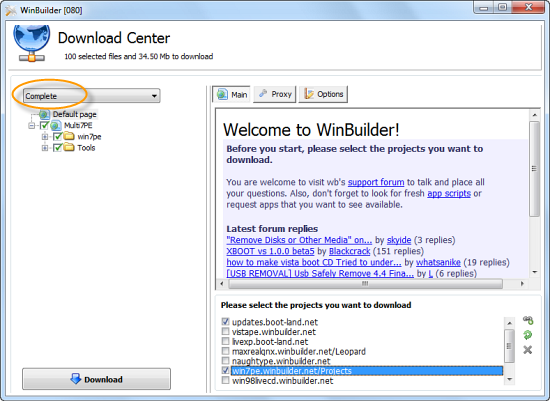Screen dimensions: 550x401
Task: Select the win7pe tree label
Action: [89, 136]
